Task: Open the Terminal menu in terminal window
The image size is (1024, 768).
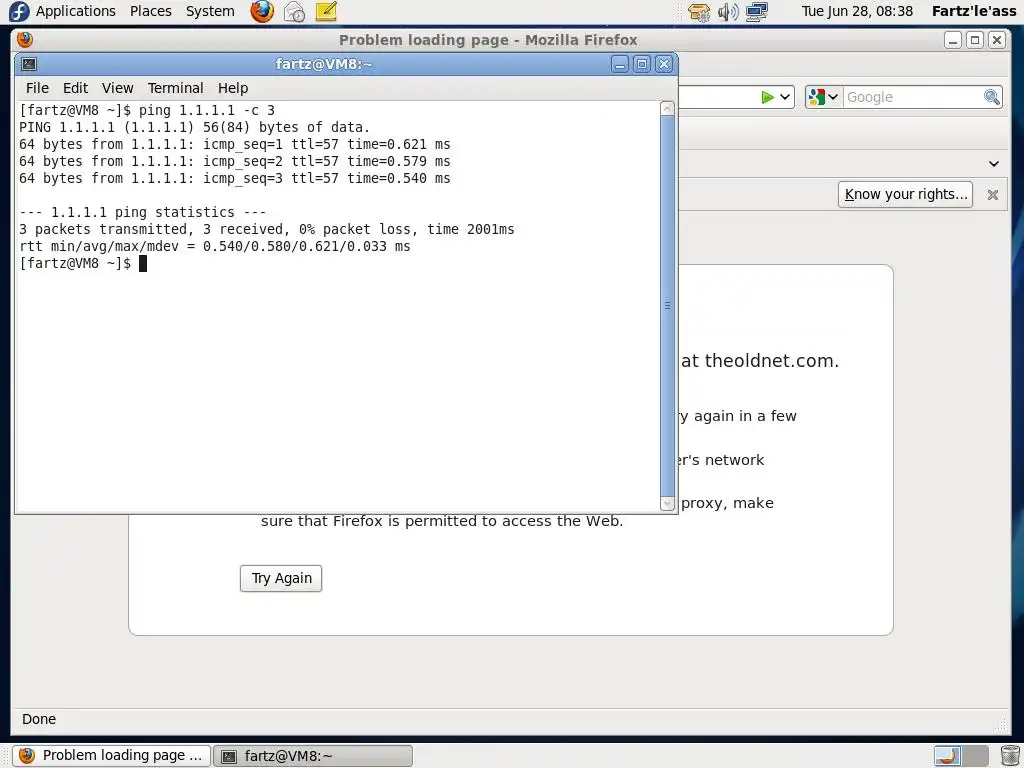Action: pyautogui.click(x=175, y=88)
